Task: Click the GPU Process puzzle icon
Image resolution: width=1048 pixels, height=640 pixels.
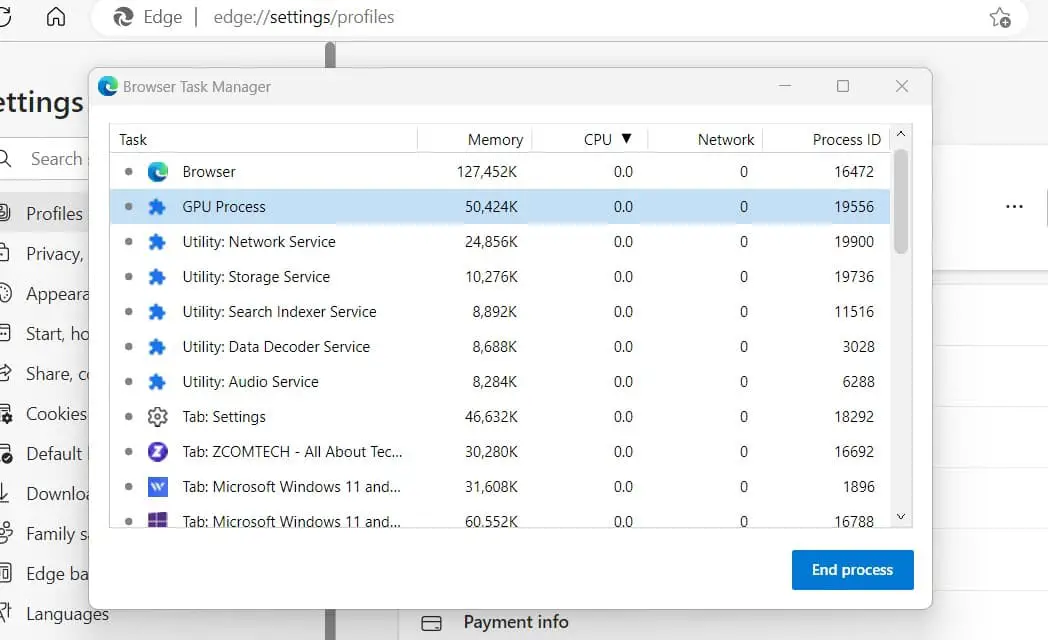Action: tap(157, 207)
